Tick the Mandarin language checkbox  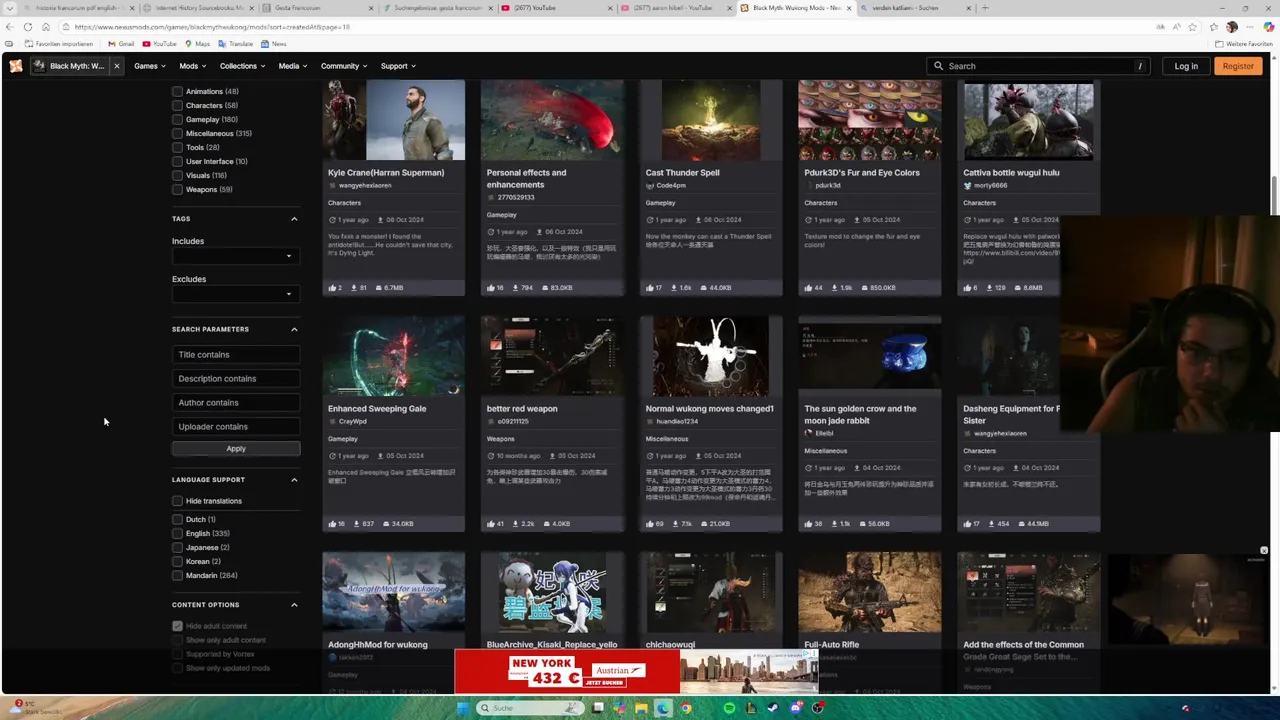tap(177, 575)
